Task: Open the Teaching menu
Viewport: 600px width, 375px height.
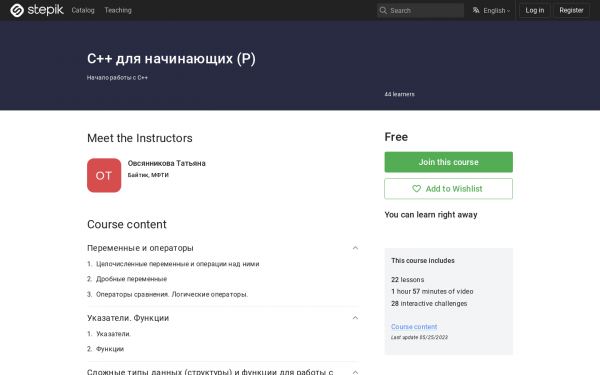Action: tap(118, 10)
